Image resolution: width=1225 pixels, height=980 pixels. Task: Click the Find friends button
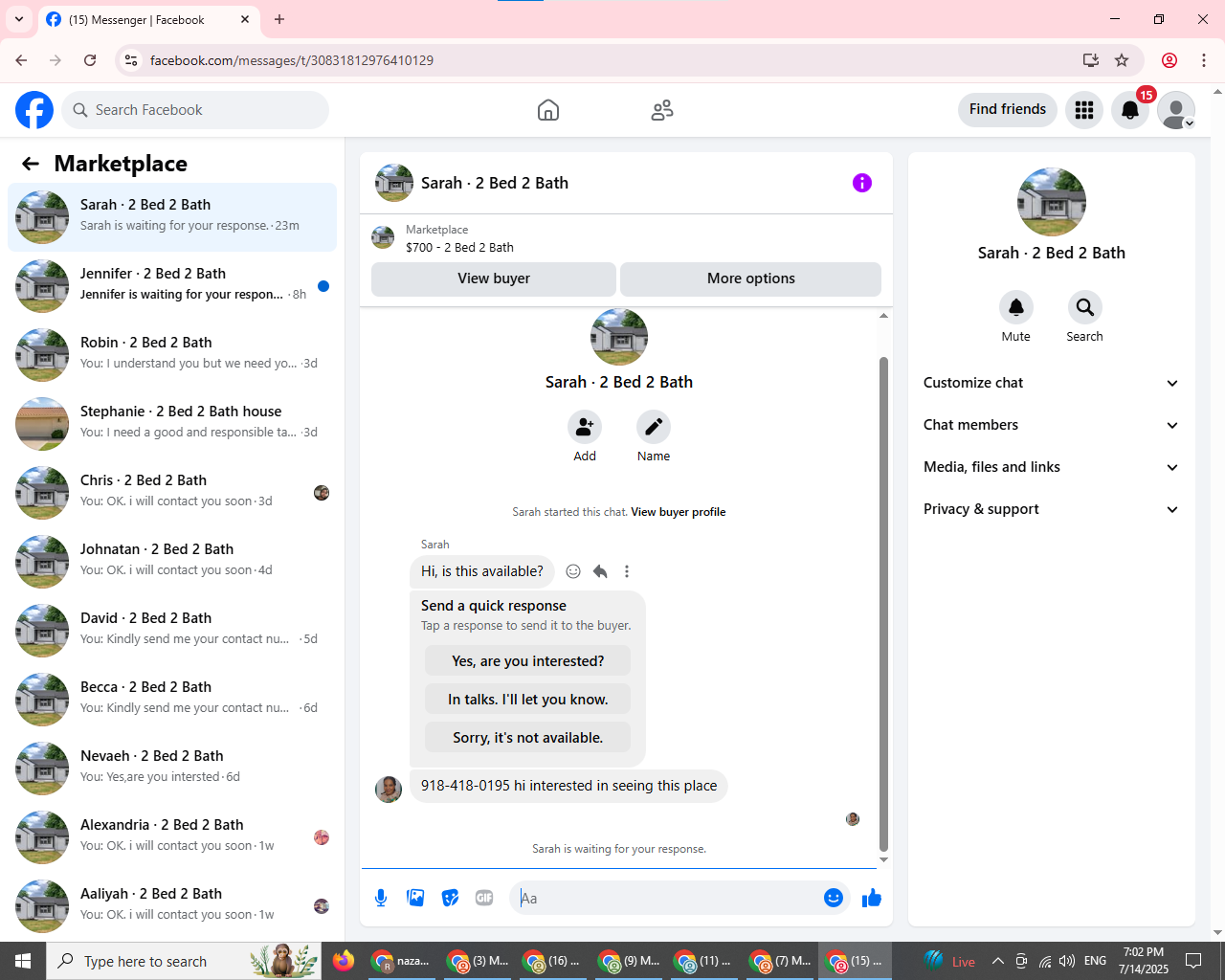click(x=1008, y=110)
